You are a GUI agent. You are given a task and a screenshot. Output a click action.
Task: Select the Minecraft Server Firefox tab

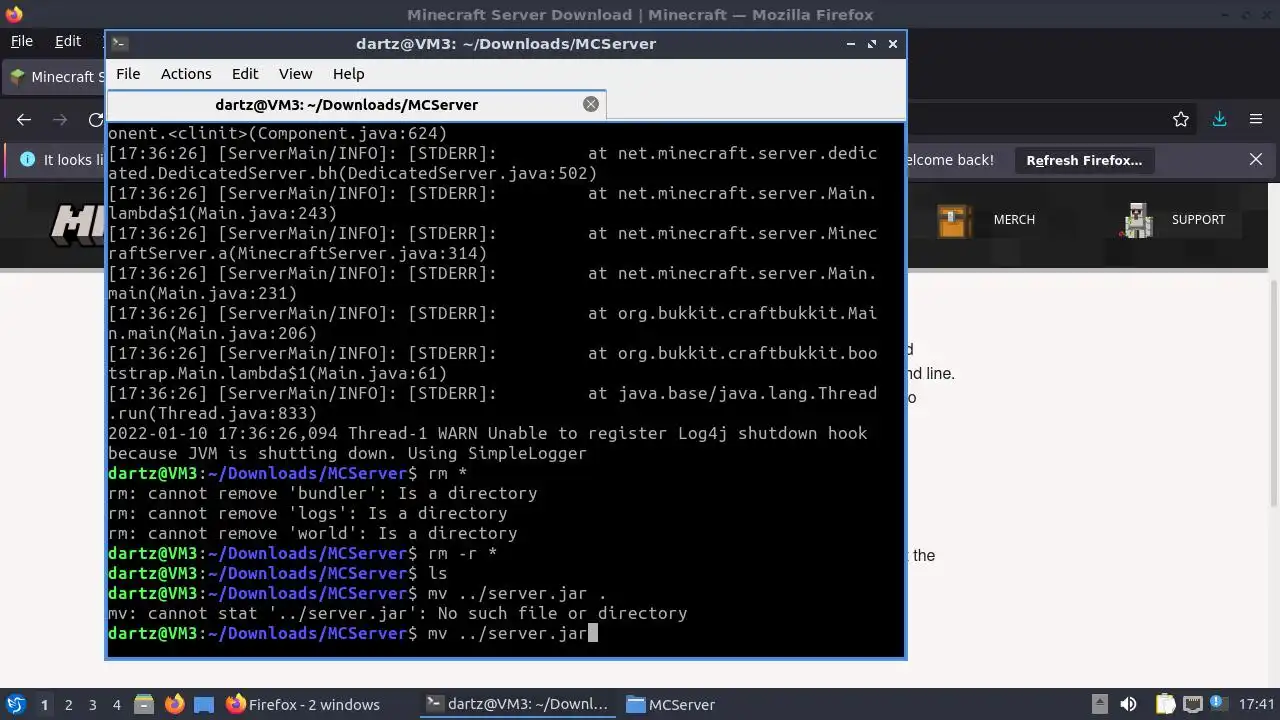coord(55,76)
